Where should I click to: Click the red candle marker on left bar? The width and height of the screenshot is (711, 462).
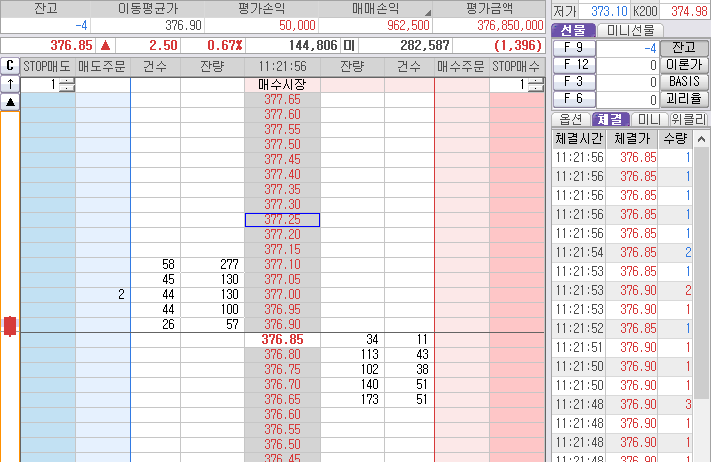10,326
